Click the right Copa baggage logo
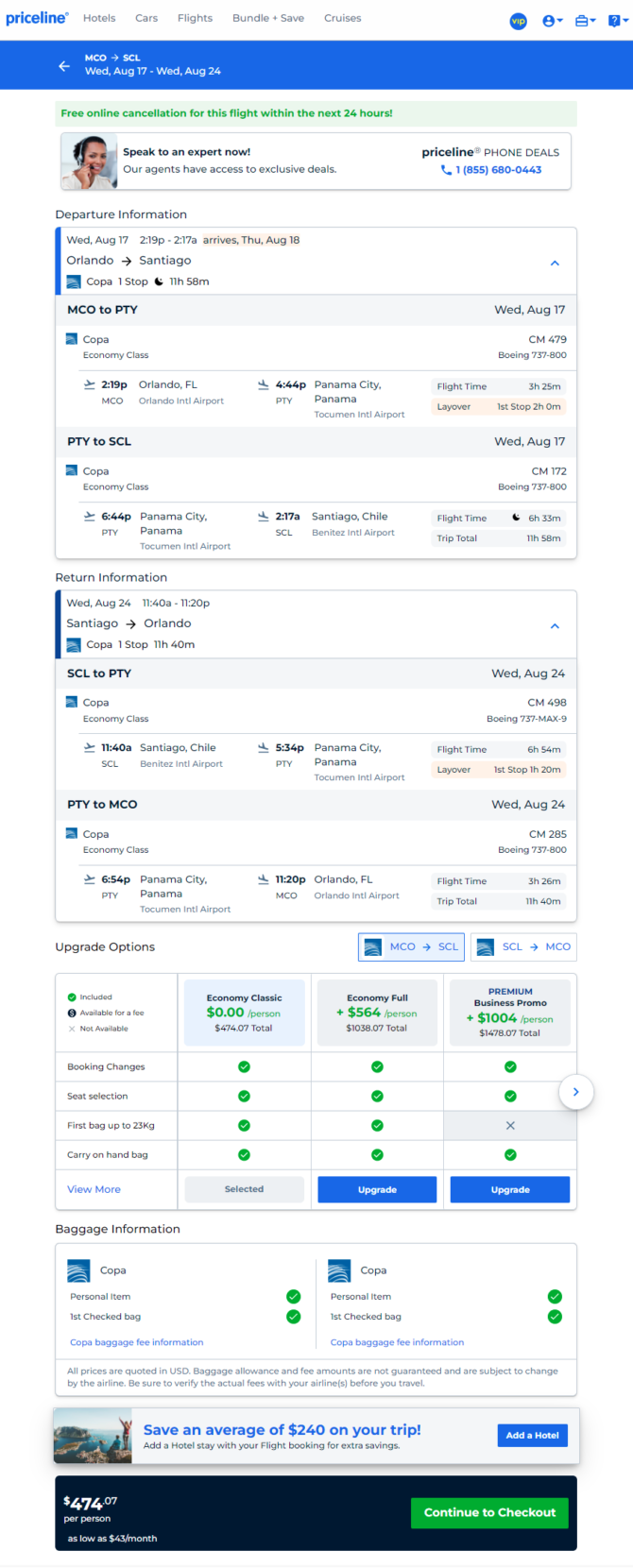The height and width of the screenshot is (1568, 633). tap(339, 1270)
